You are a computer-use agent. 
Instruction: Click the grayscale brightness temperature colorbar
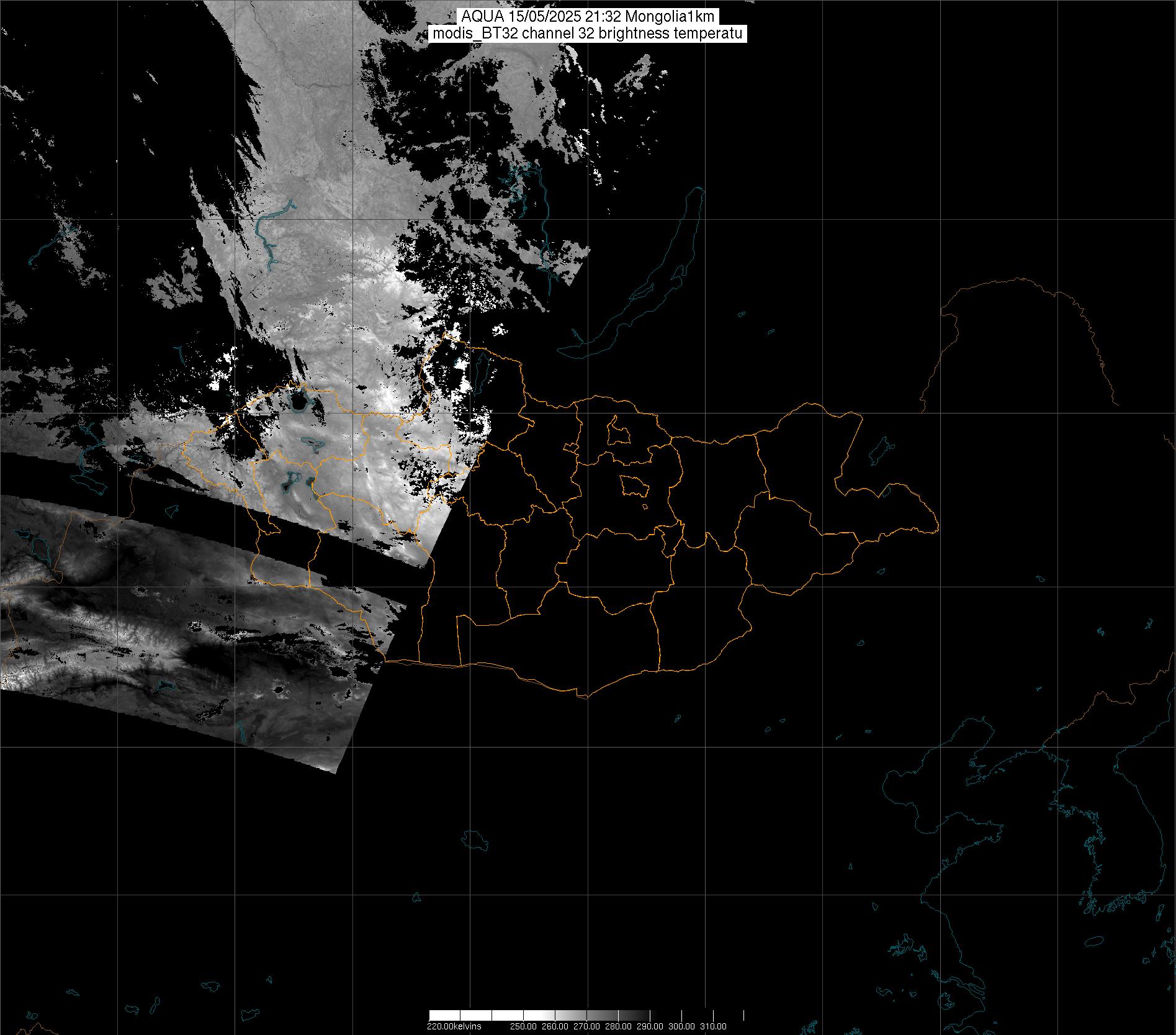(586, 1016)
